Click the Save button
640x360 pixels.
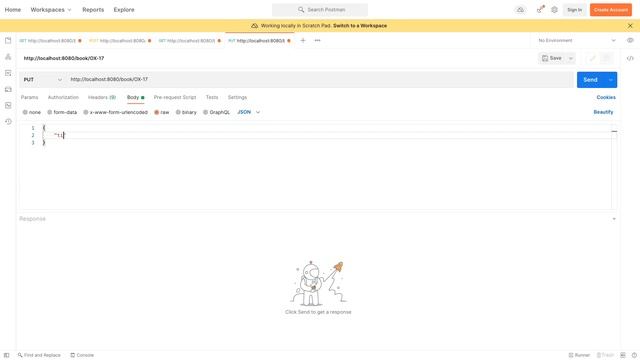pyautogui.click(x=551, y=58)
